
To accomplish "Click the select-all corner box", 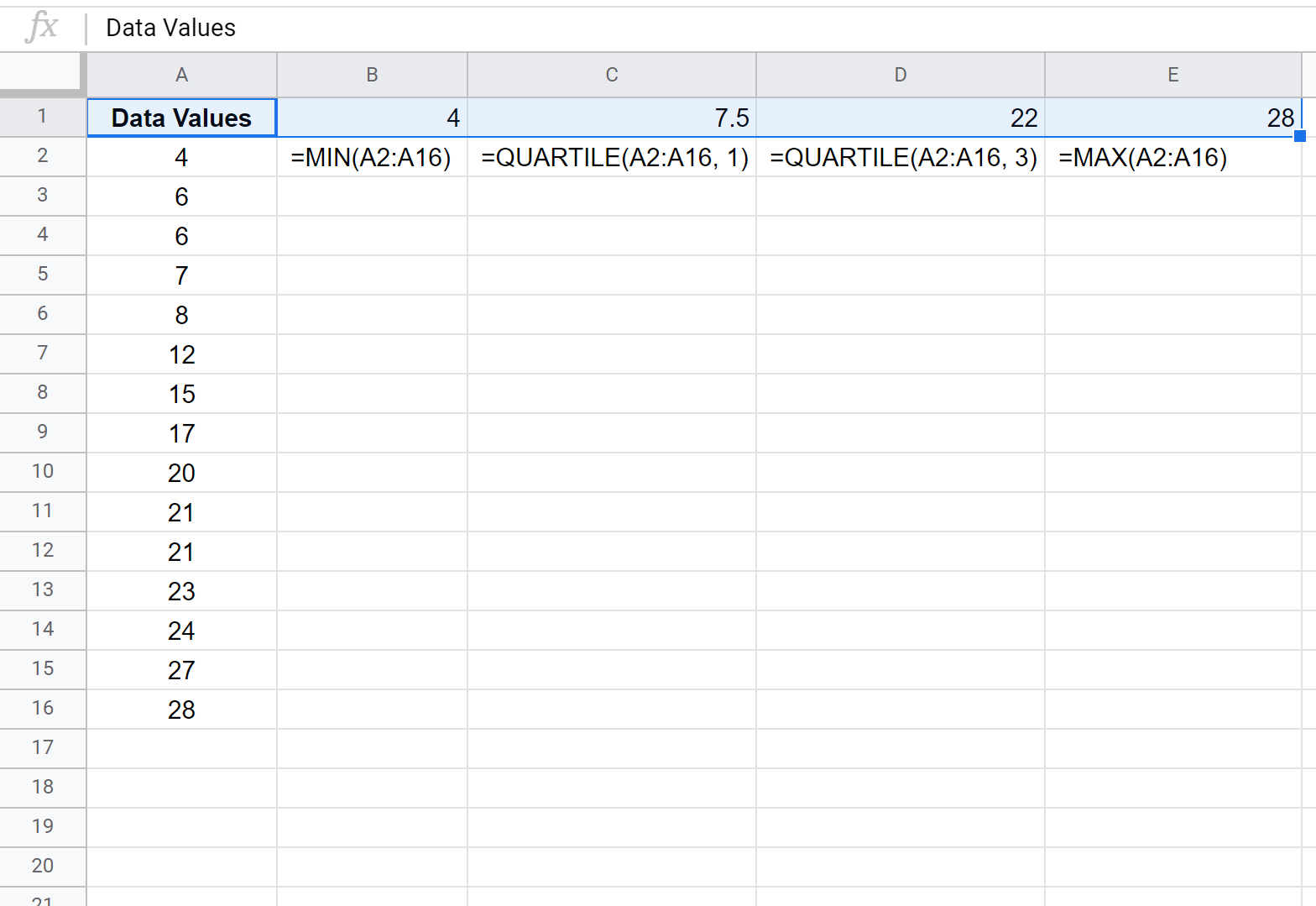I will pyautogui.click(x=42, y=74).
